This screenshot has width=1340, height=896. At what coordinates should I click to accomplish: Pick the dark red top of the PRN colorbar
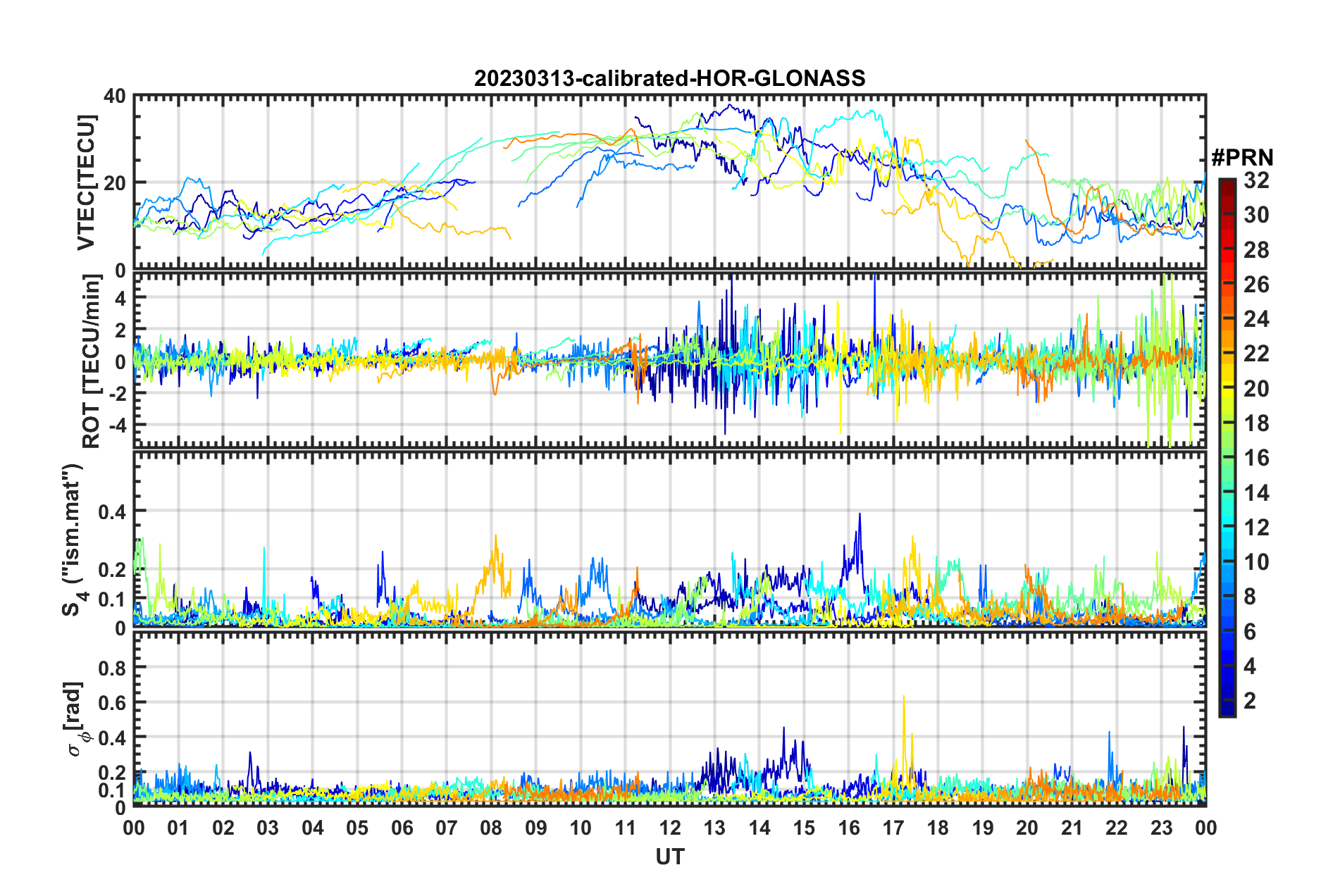[1227, 183]
